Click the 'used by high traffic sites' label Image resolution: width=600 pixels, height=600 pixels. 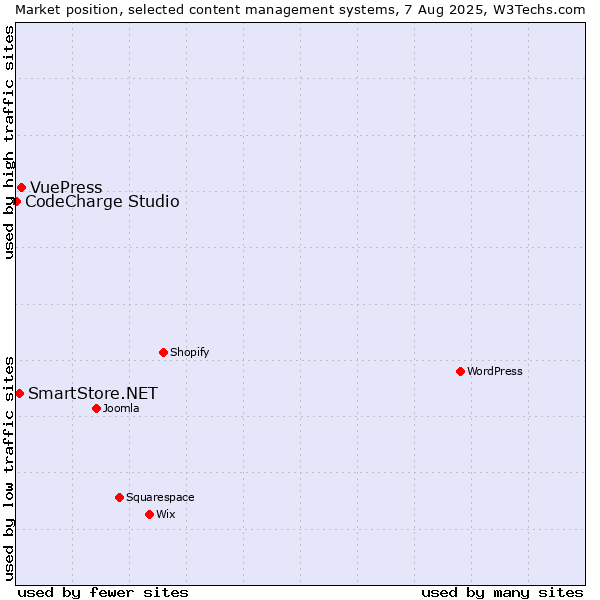[x=8, y=142]
